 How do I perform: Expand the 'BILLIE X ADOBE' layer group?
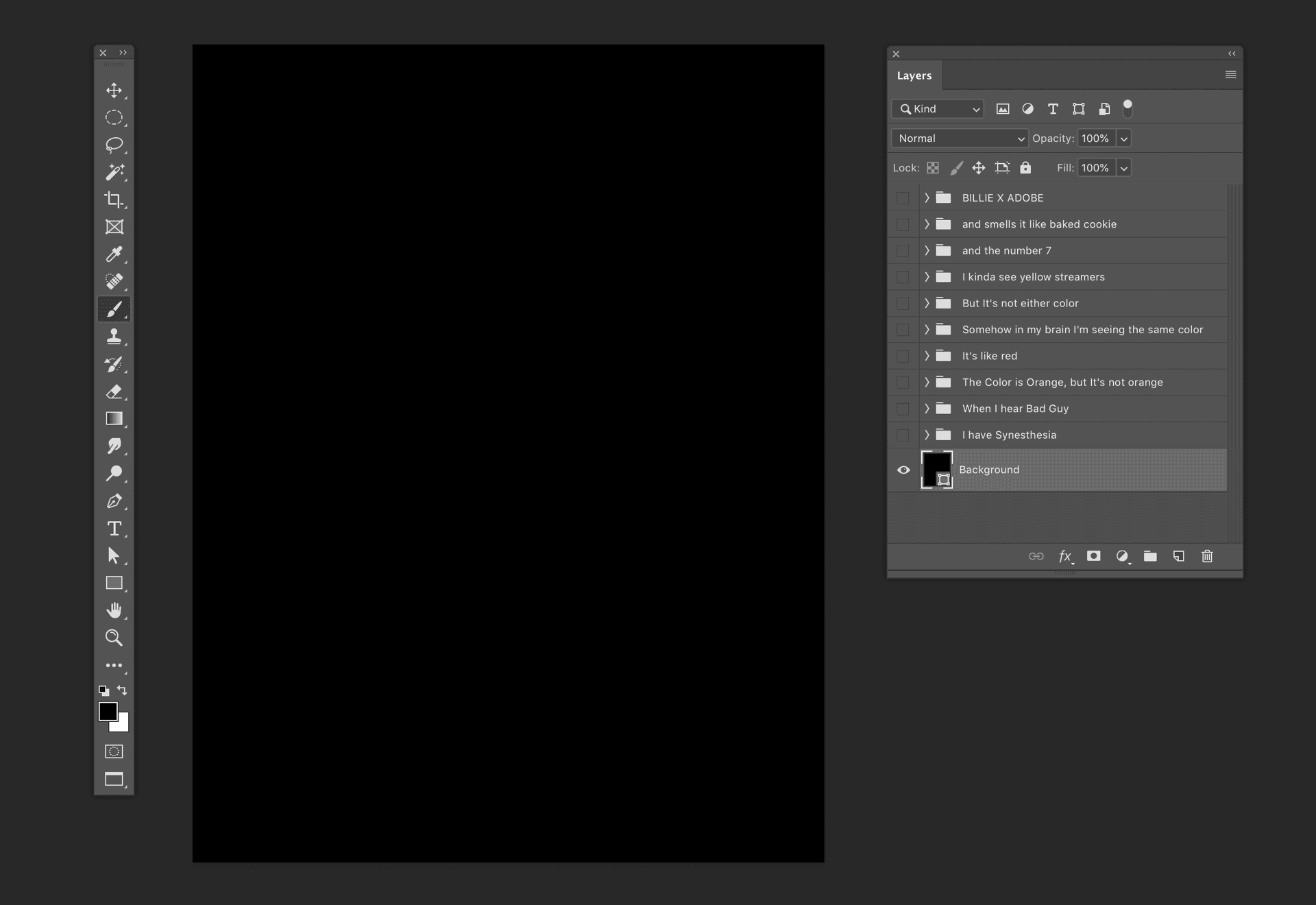point(925,198)
